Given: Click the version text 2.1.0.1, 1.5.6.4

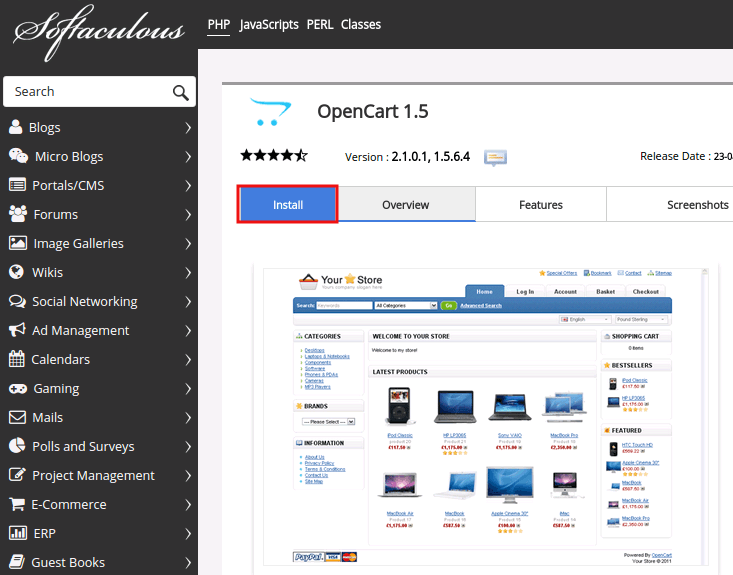Looking at the screenshot, I should [431, 157].
